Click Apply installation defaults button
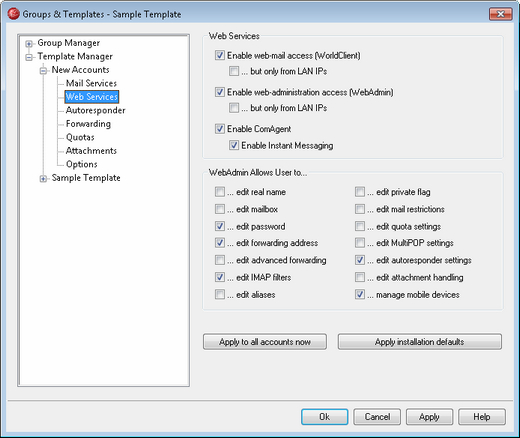 click(420, 342)
